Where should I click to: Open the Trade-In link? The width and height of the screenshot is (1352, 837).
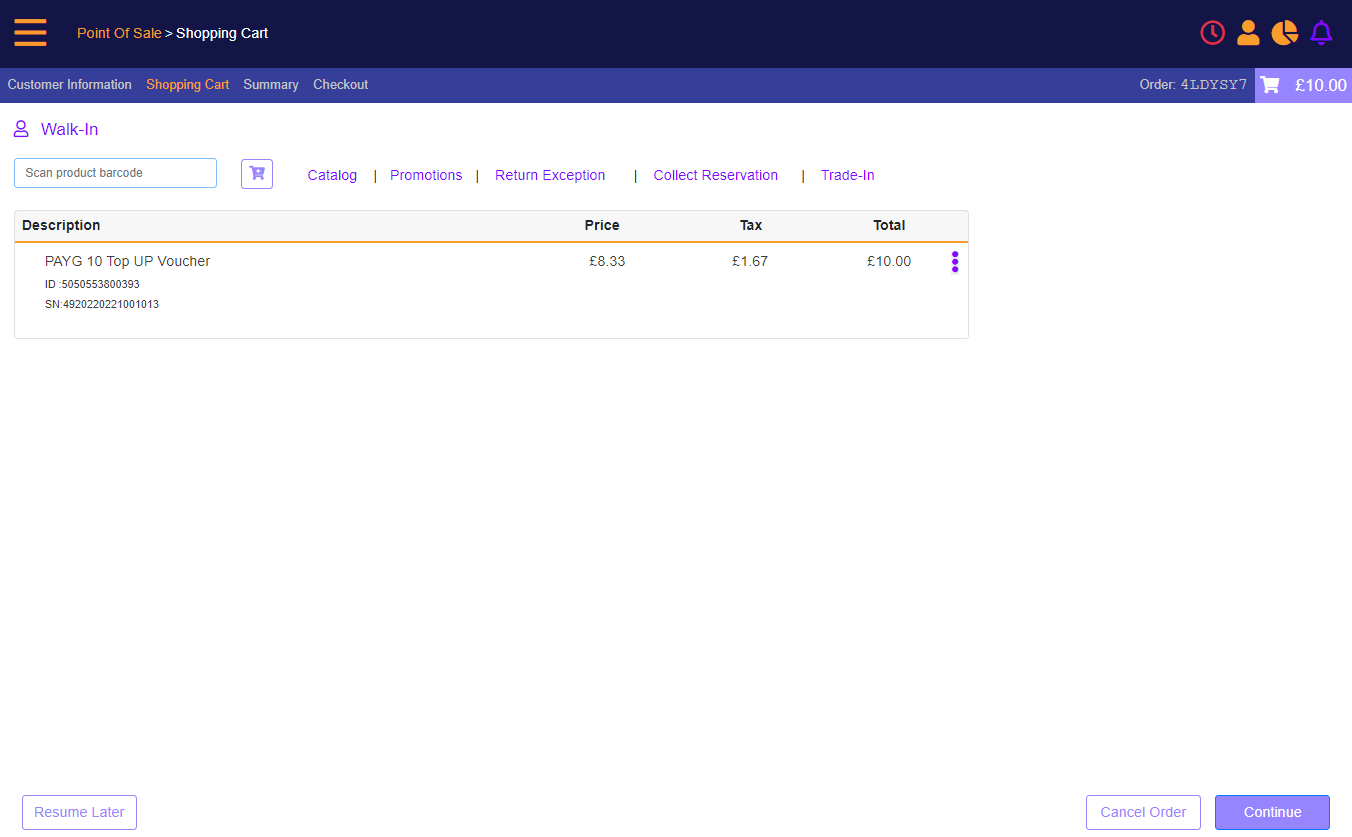tap(848, 175)
